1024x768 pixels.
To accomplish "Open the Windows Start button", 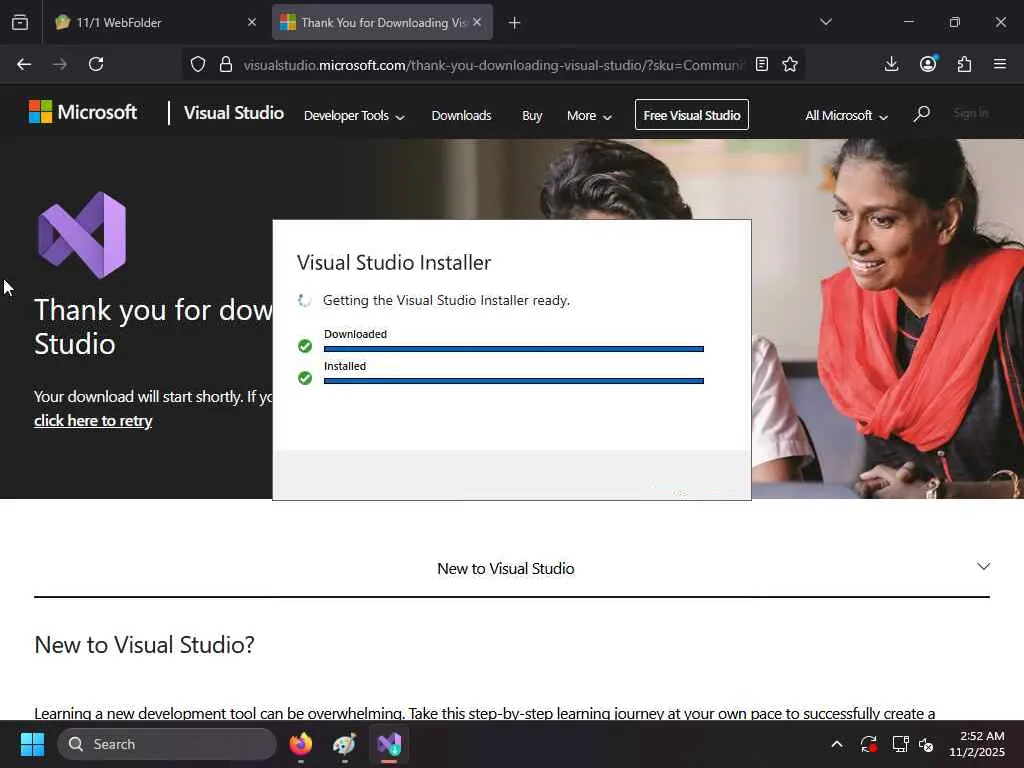I will 32,744.
